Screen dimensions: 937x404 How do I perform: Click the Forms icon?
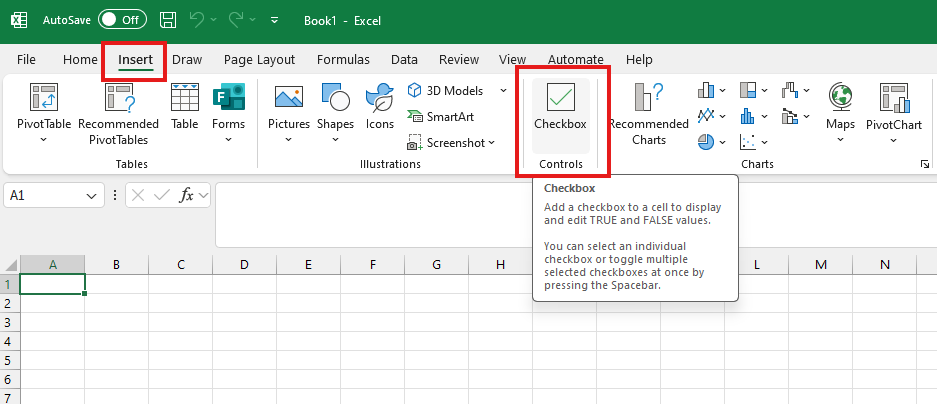(228, 98)
